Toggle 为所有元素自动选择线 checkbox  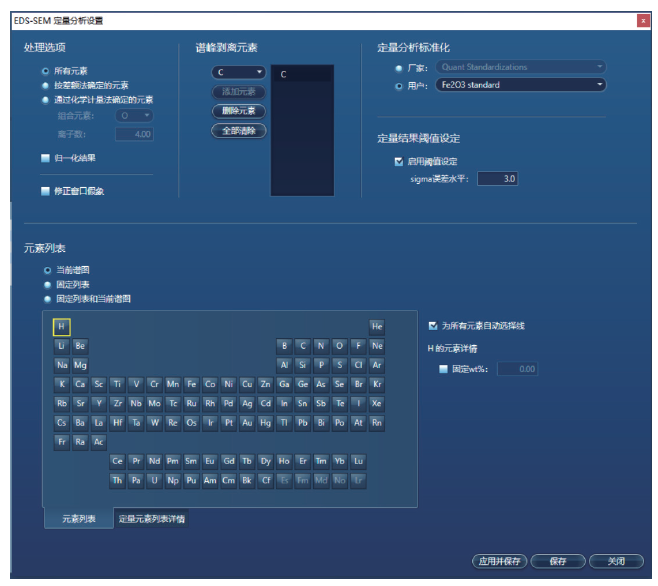pyautogui.click(x=432, y=326)
